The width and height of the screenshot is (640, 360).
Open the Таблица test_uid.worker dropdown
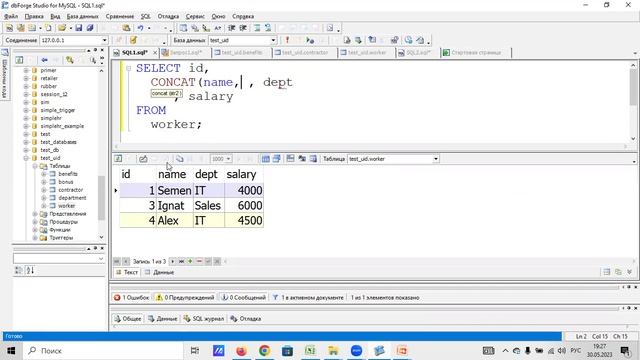coord(436,159)
